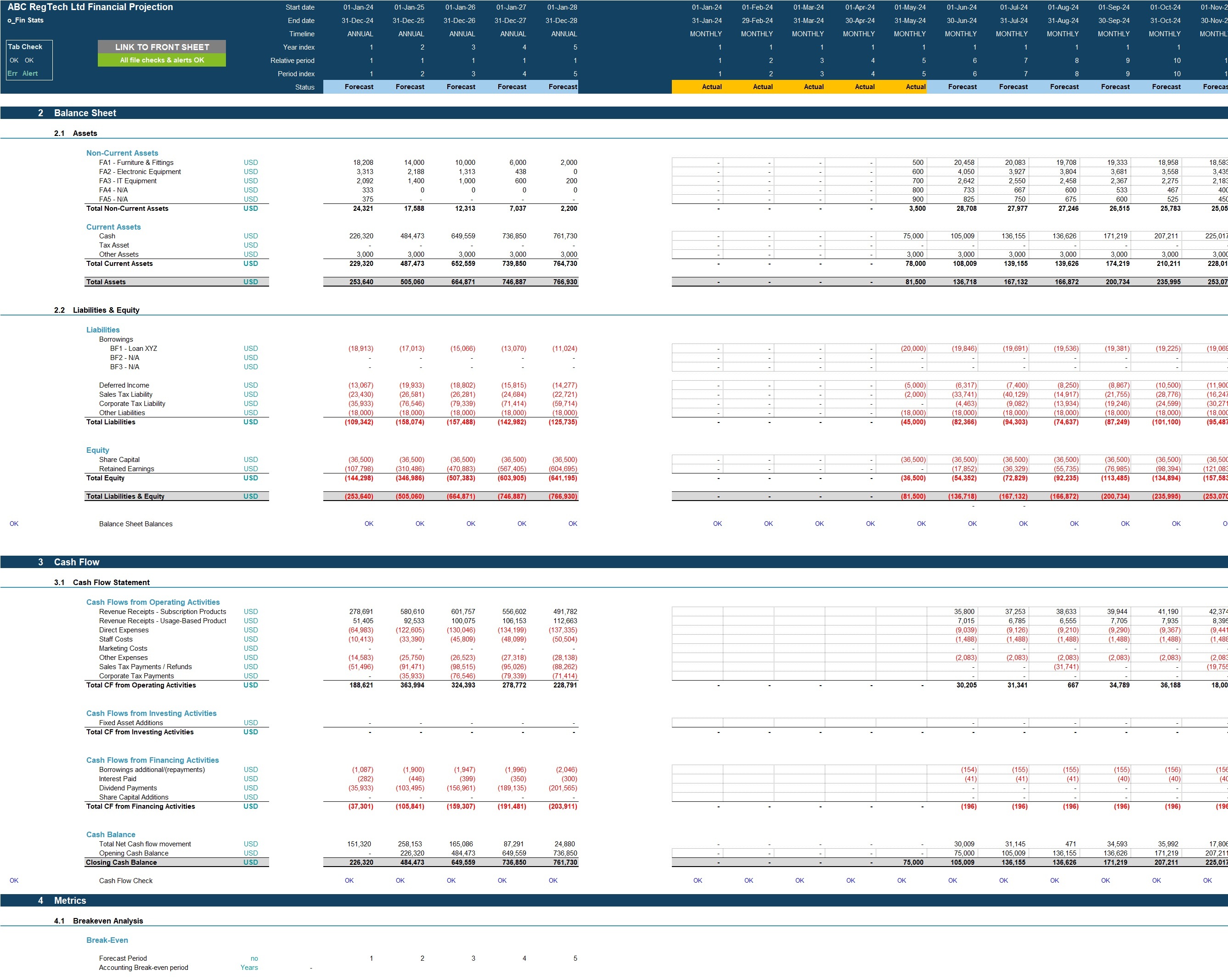
Task: Select the 31-Dec-25 annual end date cell
Action: pos(408,21)
